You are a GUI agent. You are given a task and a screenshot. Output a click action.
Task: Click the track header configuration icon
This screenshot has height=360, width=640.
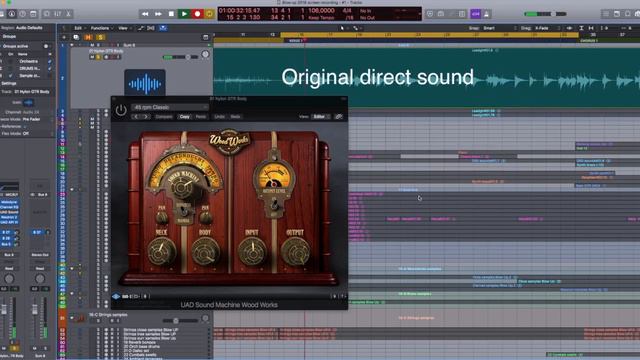[206, 37]
